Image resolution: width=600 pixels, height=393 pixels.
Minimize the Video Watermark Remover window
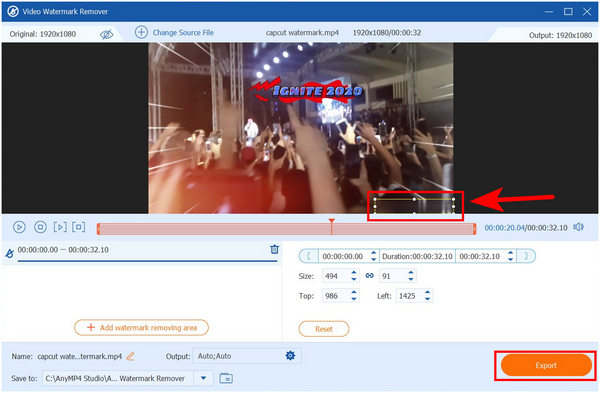(549, 12)
